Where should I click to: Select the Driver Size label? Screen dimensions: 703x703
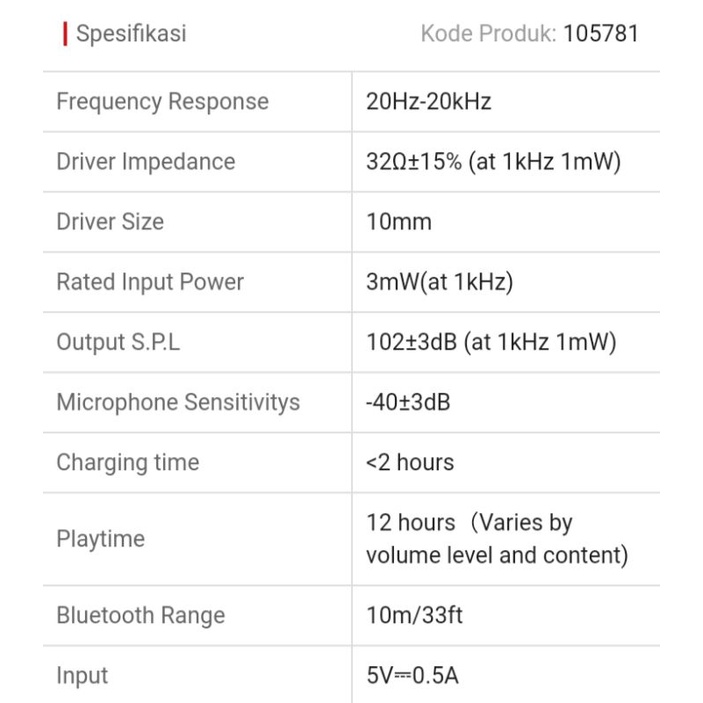pyautogui.click(x=110, y=222)
